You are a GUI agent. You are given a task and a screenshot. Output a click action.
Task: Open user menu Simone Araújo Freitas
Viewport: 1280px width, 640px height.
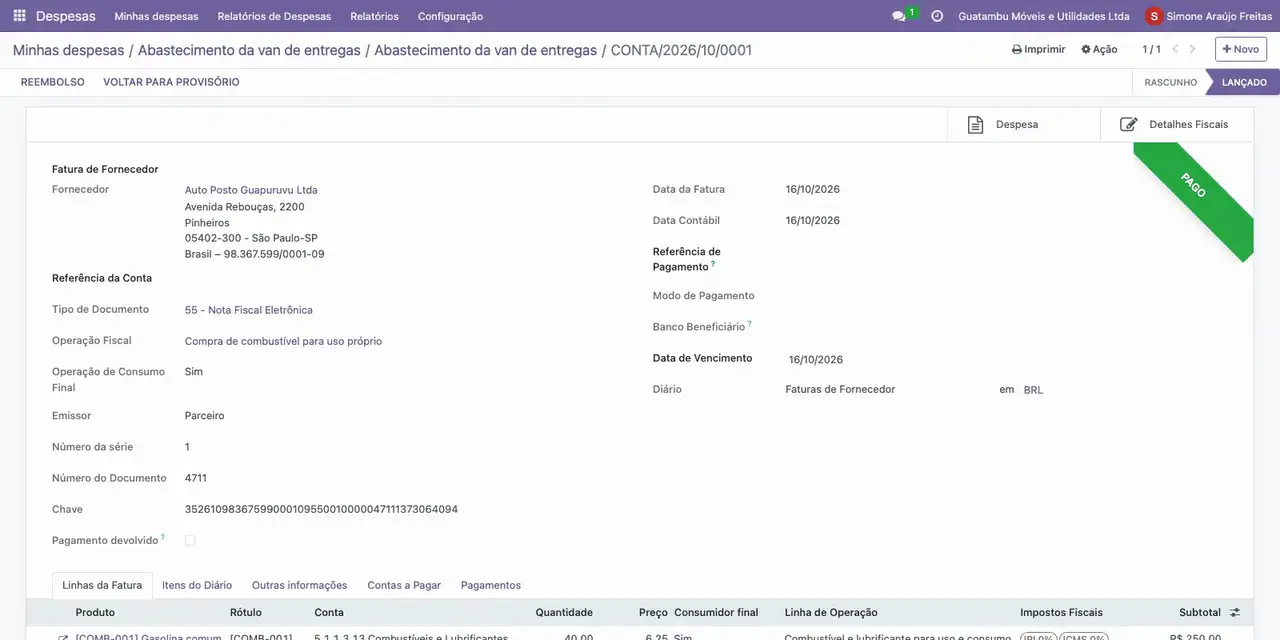tap(1209, 16)
